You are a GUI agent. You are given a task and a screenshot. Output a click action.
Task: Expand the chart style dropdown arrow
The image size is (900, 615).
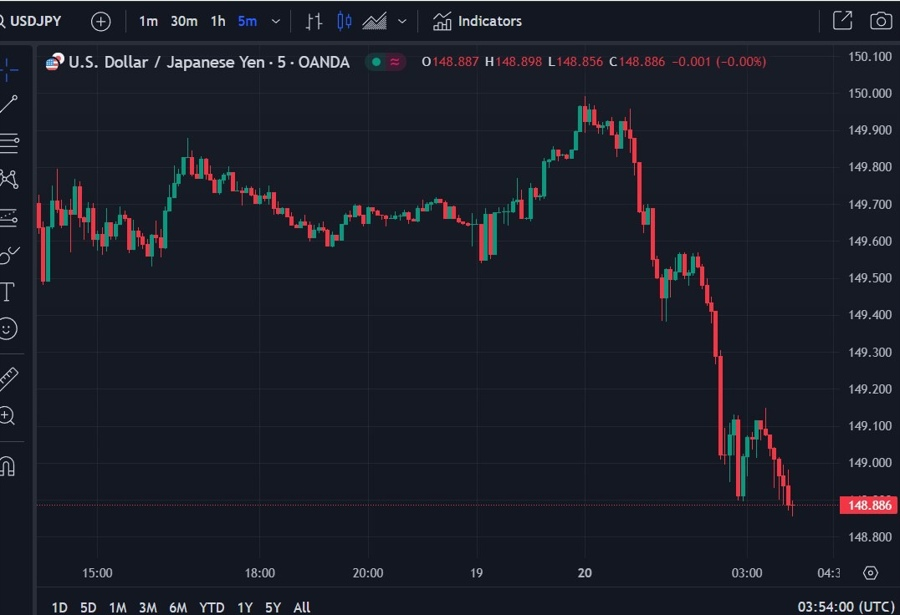coord(402,22)
